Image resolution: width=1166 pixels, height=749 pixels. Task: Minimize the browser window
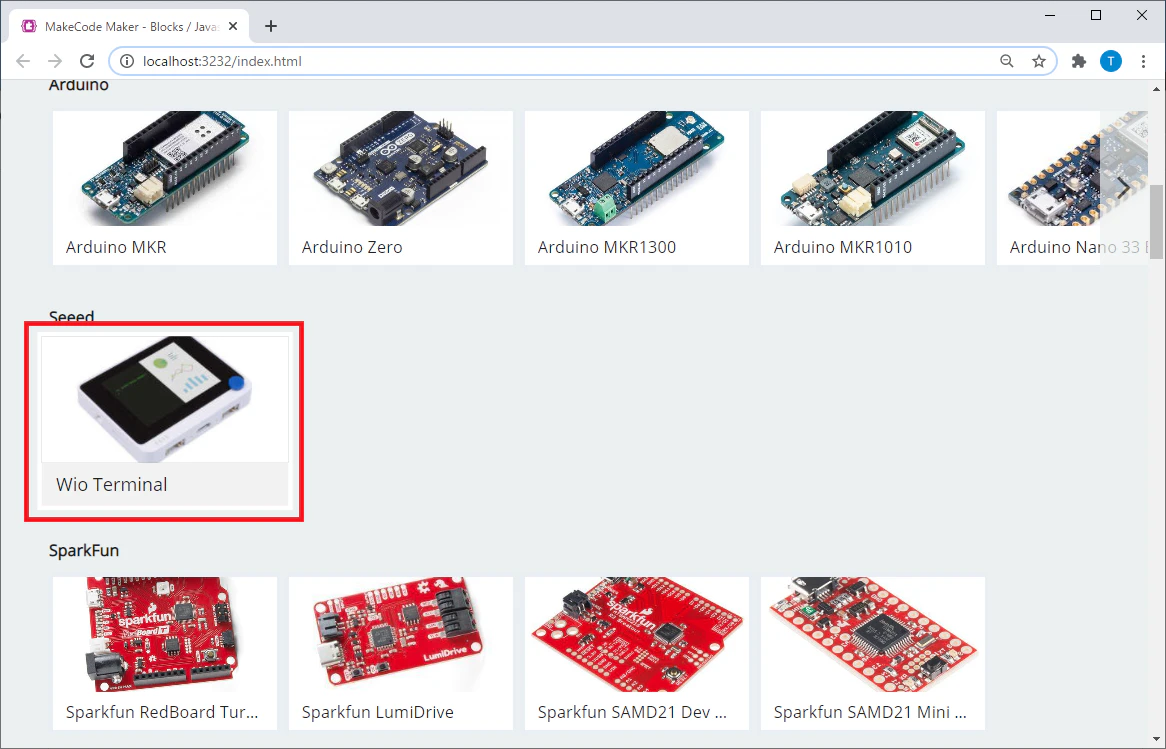(1050, 15)
